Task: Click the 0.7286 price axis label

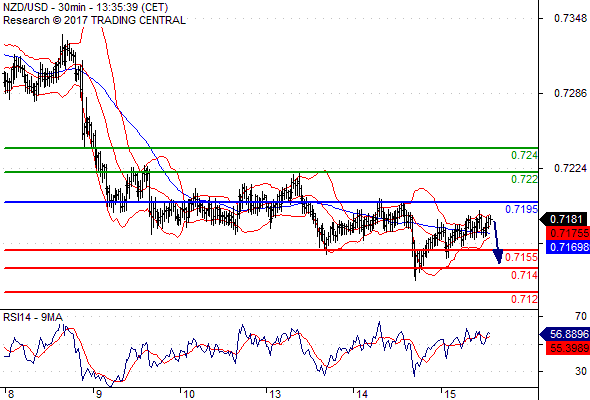Action: click(570, 93)
